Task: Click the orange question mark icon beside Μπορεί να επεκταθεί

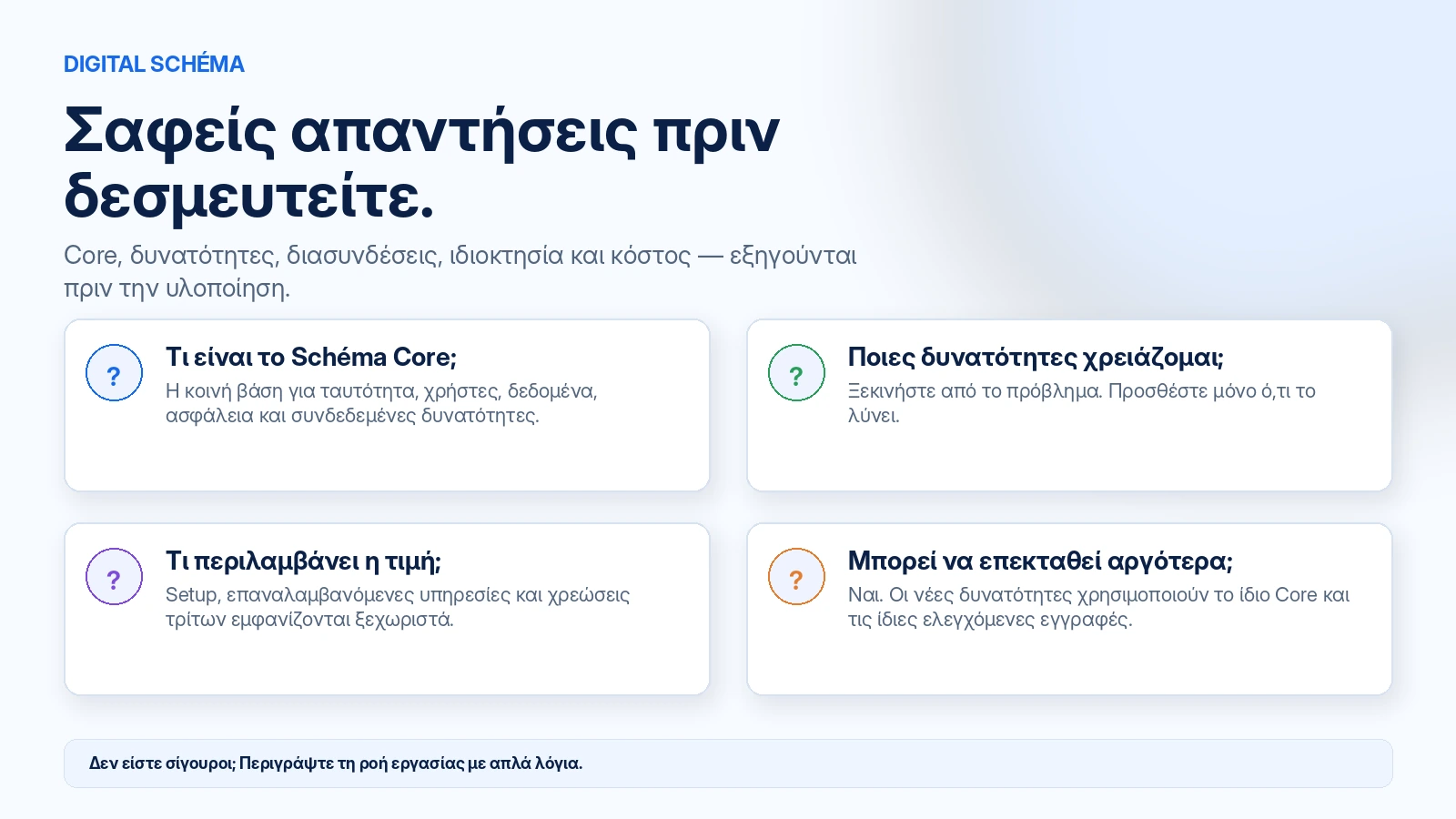Action: (796, 577)
